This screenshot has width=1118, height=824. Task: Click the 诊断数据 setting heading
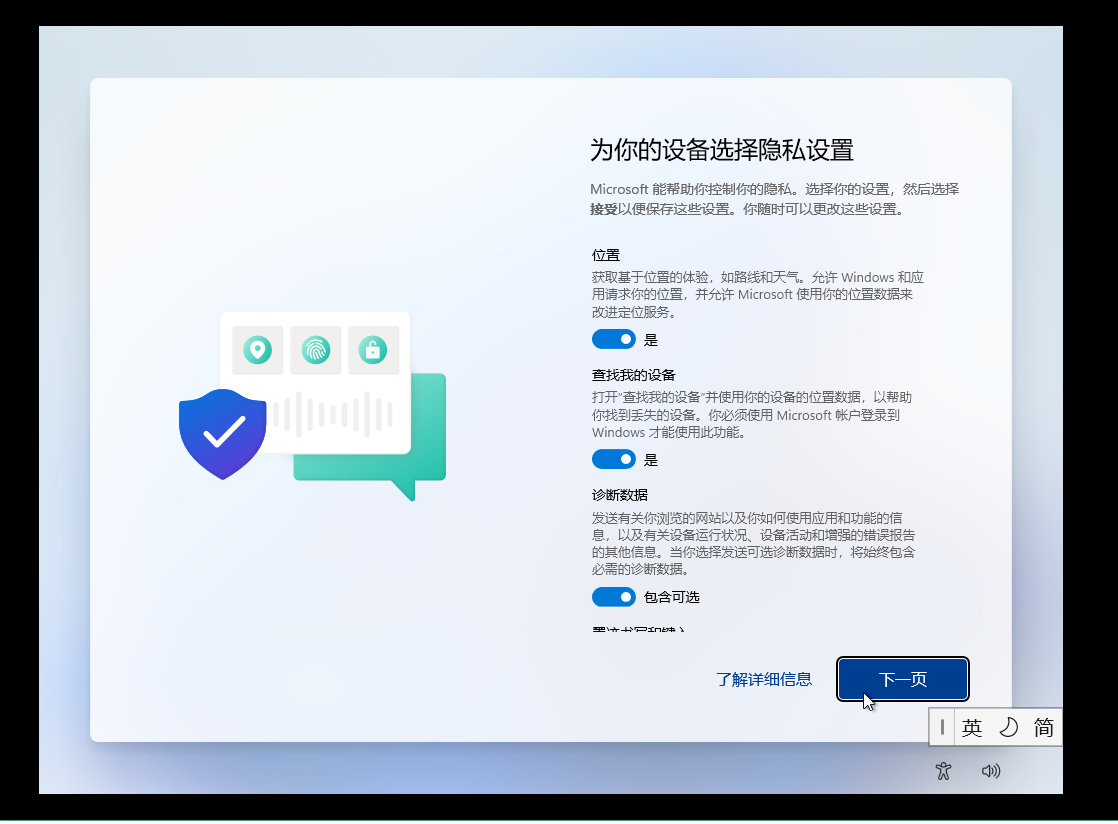tap(620, 495)
